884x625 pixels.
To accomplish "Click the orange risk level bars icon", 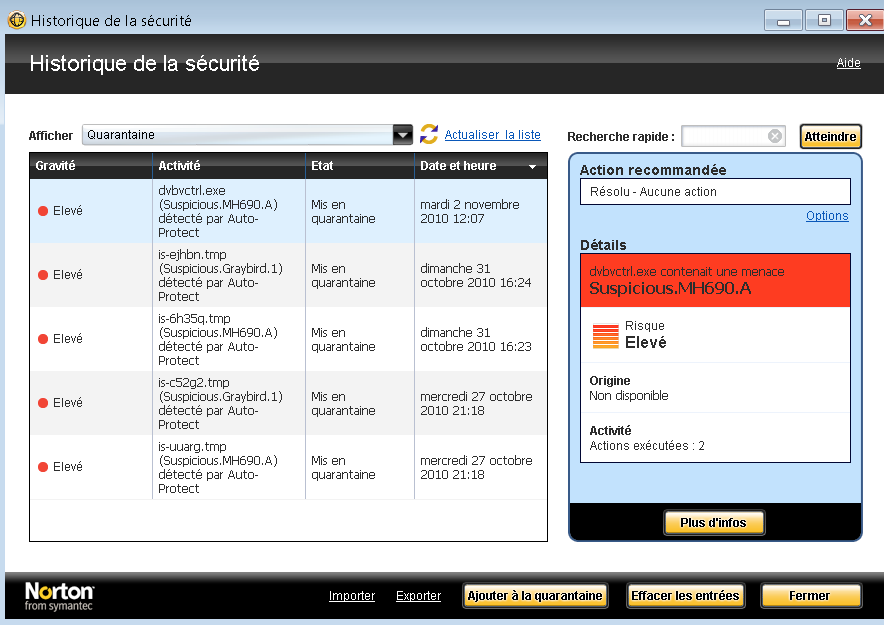I will point(605,335).
